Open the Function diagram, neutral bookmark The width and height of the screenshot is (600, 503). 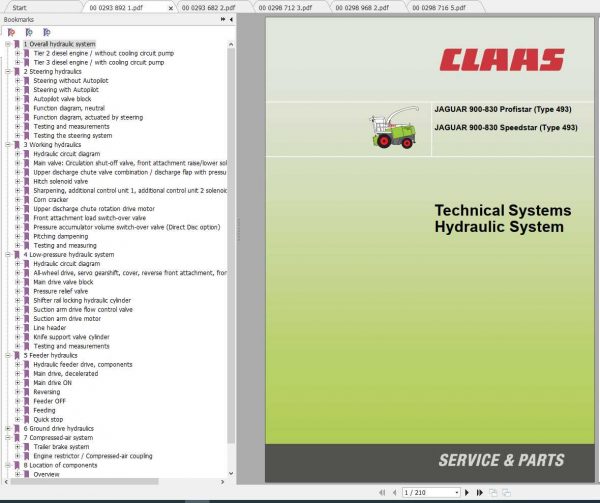[x=69, y=108]
